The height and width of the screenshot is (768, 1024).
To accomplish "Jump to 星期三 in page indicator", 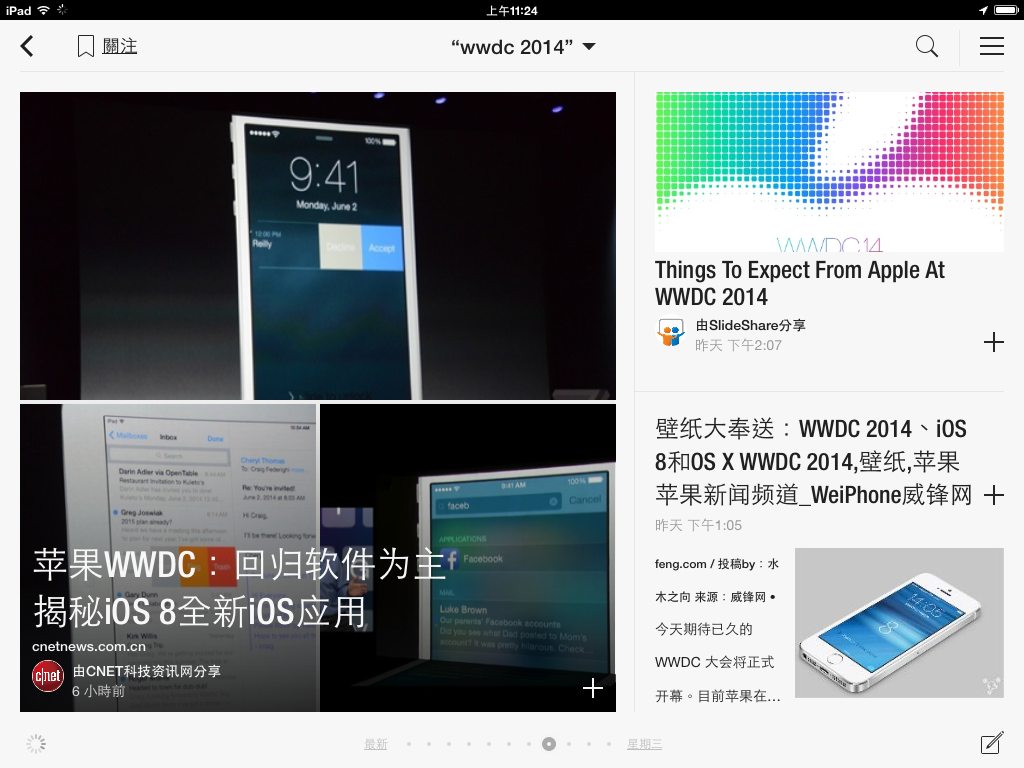I will [x=644, y=744].
